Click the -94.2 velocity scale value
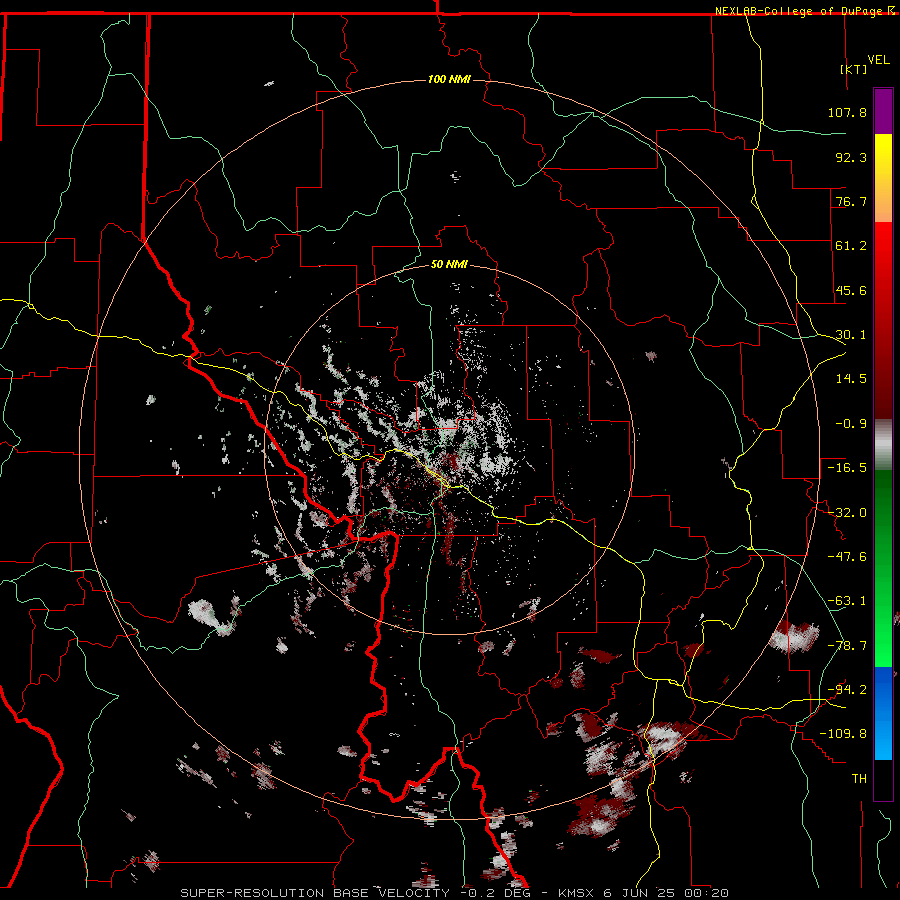The image size is (900, 900). click(x=847, y=689)
